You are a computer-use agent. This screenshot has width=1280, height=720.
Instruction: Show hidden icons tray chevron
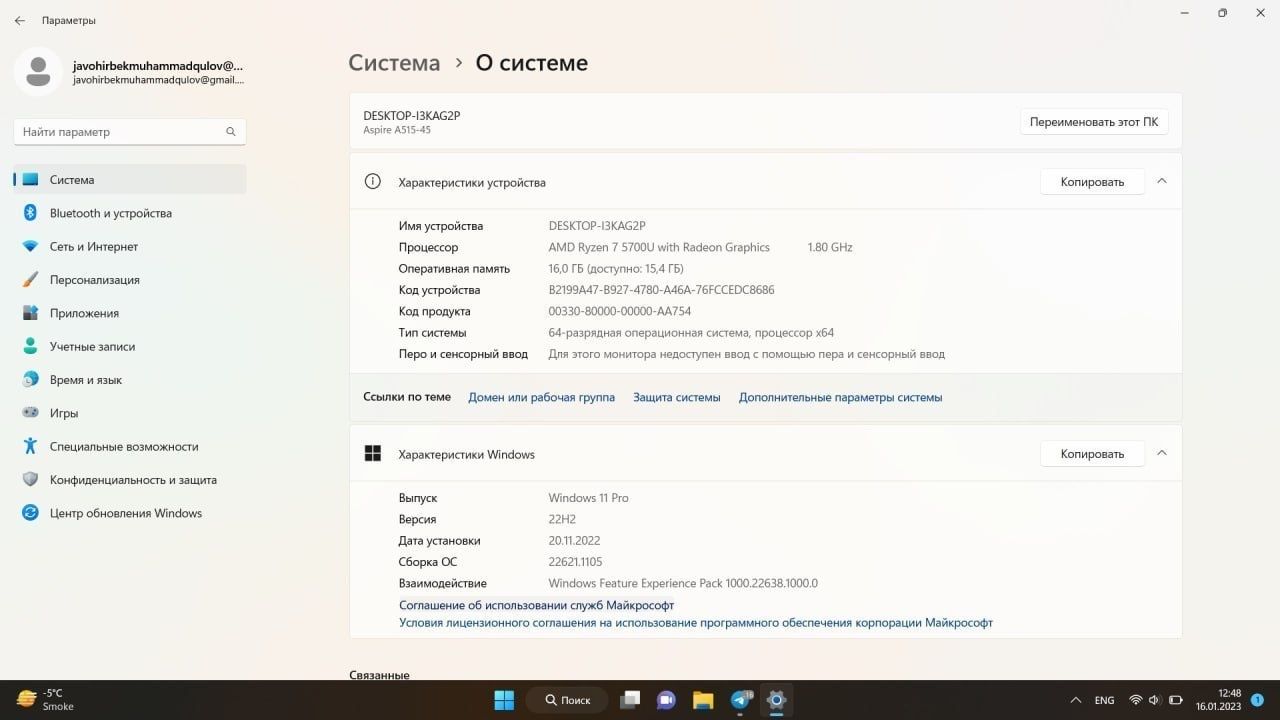pyautogui.click(x=1076, y=700)
